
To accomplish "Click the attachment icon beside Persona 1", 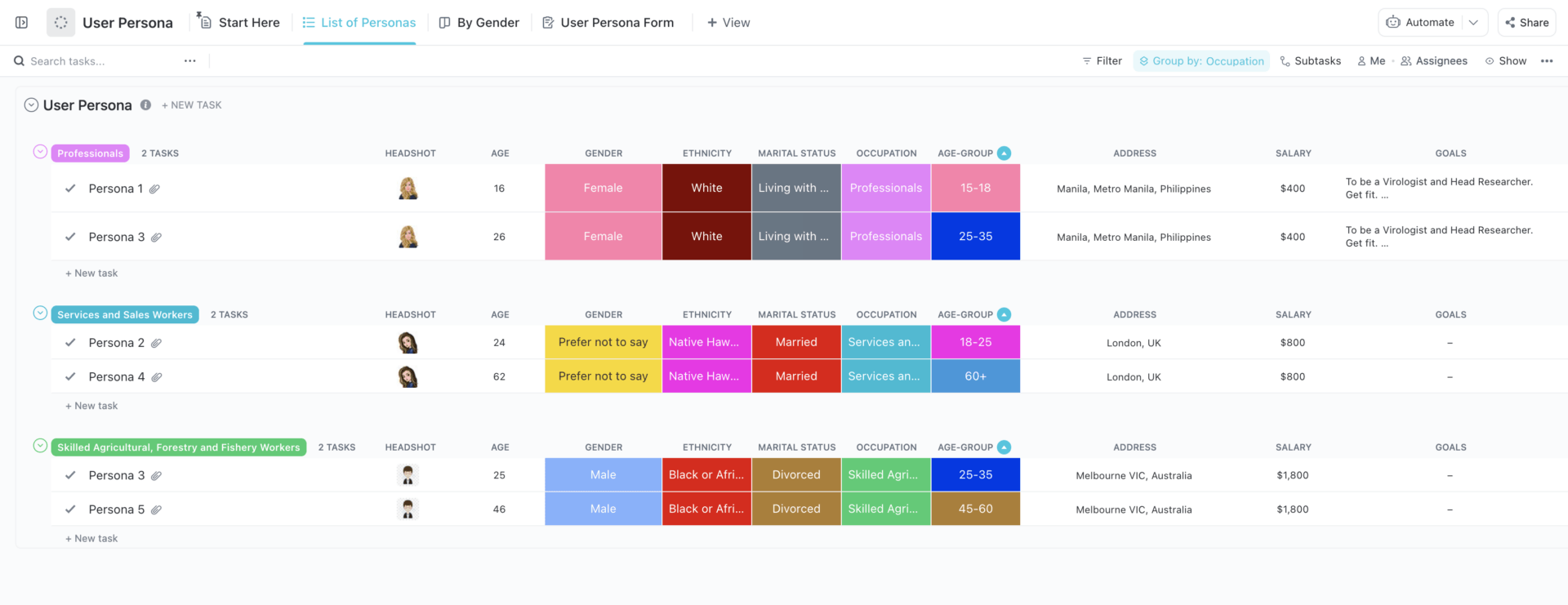I will point(154,189).
